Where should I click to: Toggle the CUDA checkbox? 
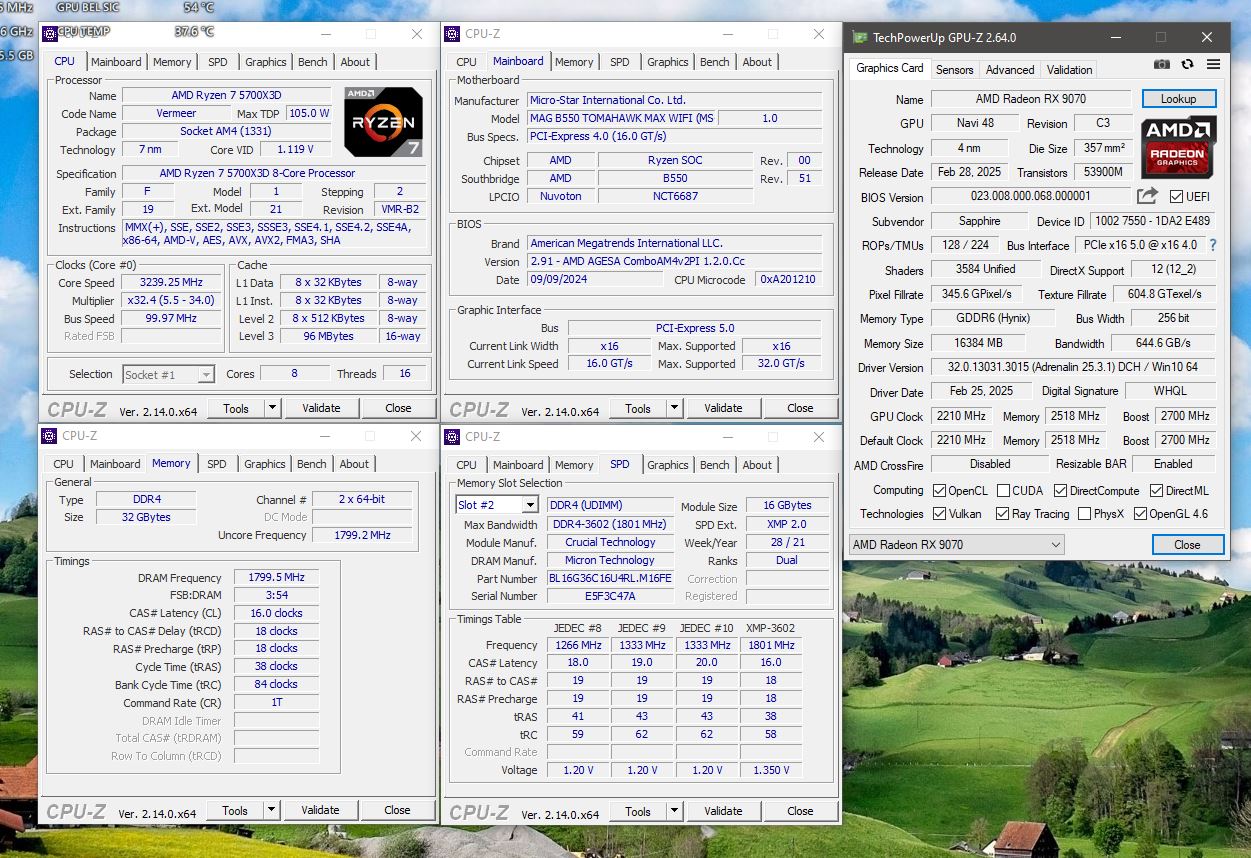(x=1002, y=491)
